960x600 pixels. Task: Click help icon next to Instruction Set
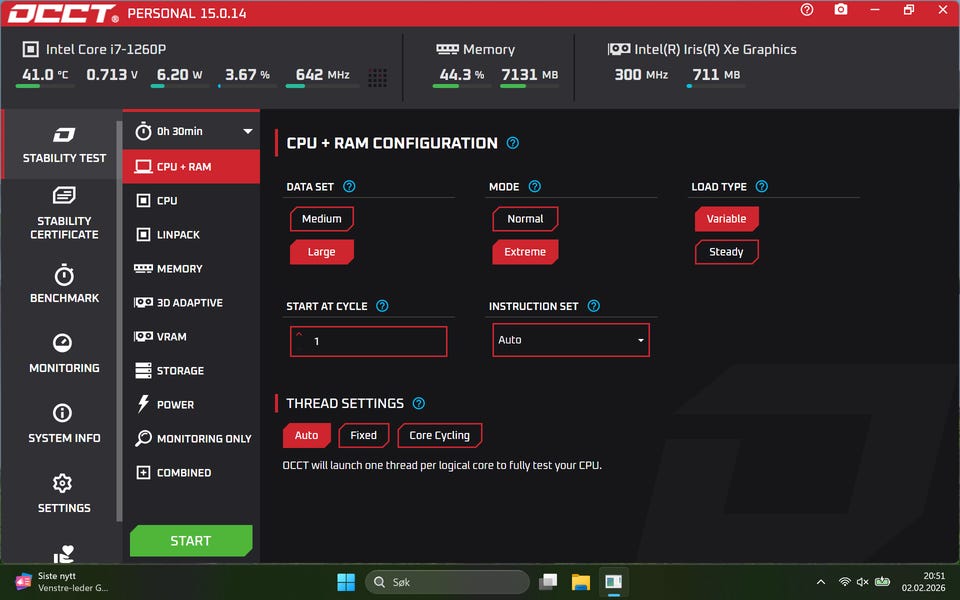pyautogui.click(x=594, y=306)
